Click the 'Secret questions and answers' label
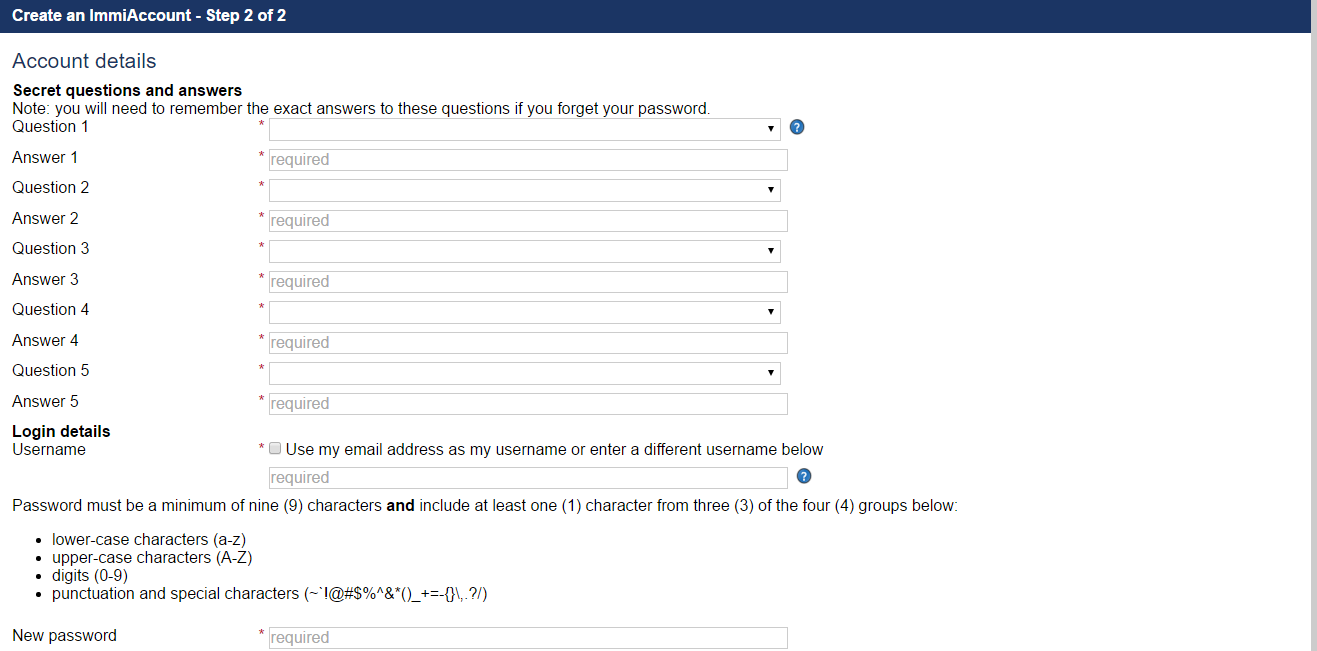The width and height of the screenshot is (1317, 651). coord(126,90)
